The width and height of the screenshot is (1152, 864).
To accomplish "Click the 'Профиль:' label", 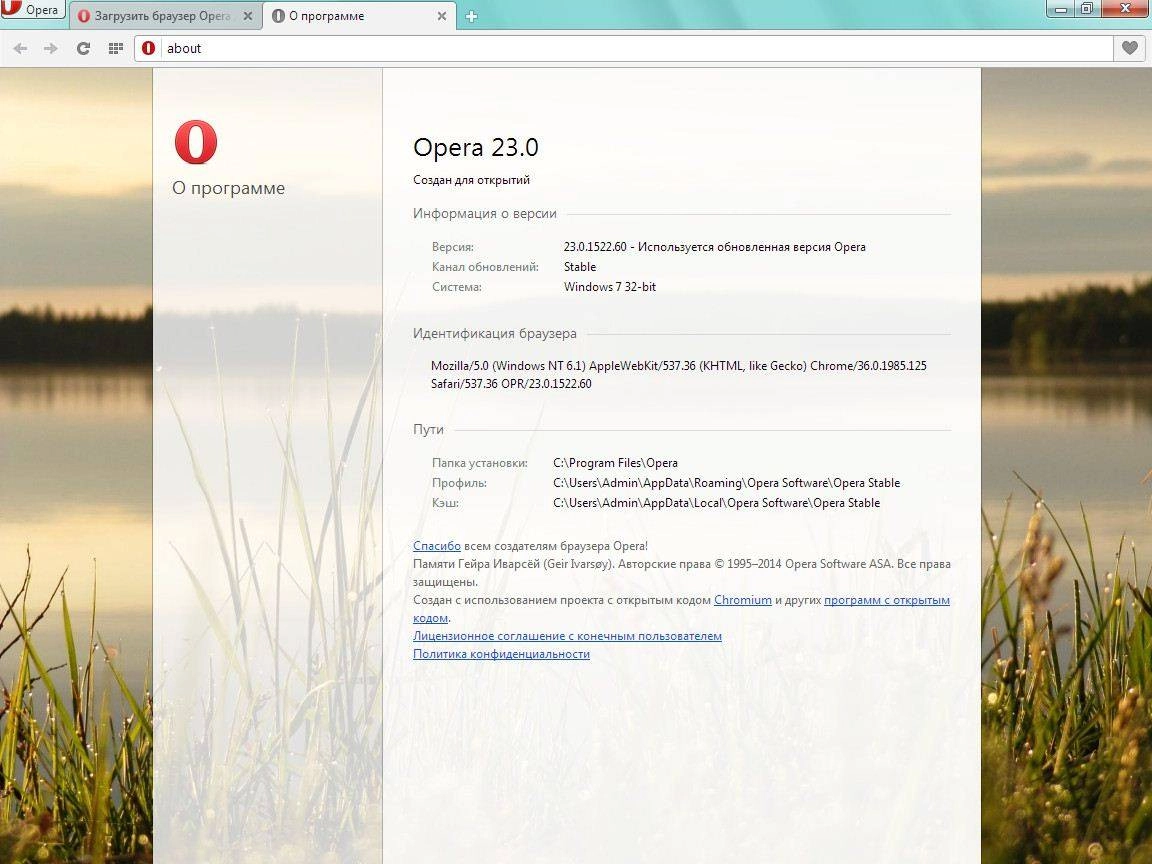I will click(459, 483).
